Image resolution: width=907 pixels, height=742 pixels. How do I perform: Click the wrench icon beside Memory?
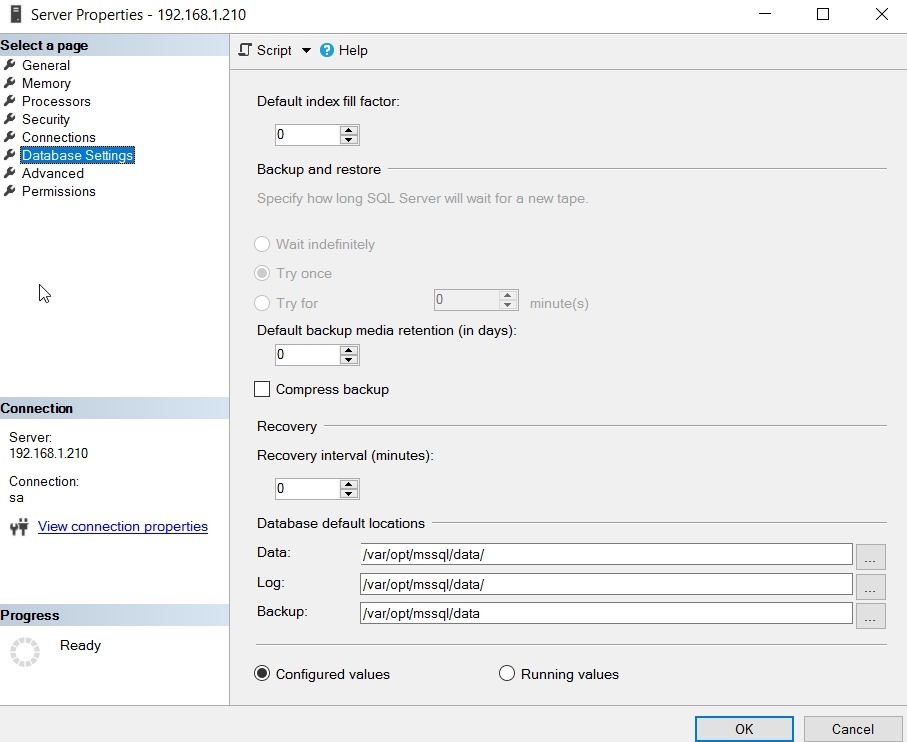coord(10,83)
